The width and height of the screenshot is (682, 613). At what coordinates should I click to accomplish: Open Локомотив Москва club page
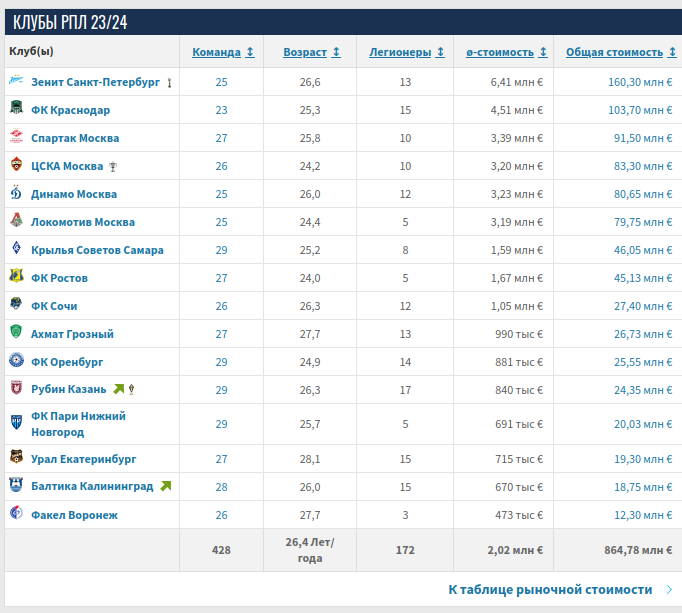pyautogui.click(x=83, y=222)
